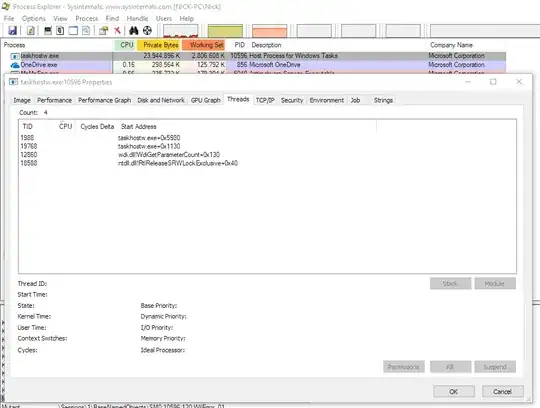540x408 pixels.
Task: Click the yellow commit history mini graph
Action: click(x=225, y=31)
